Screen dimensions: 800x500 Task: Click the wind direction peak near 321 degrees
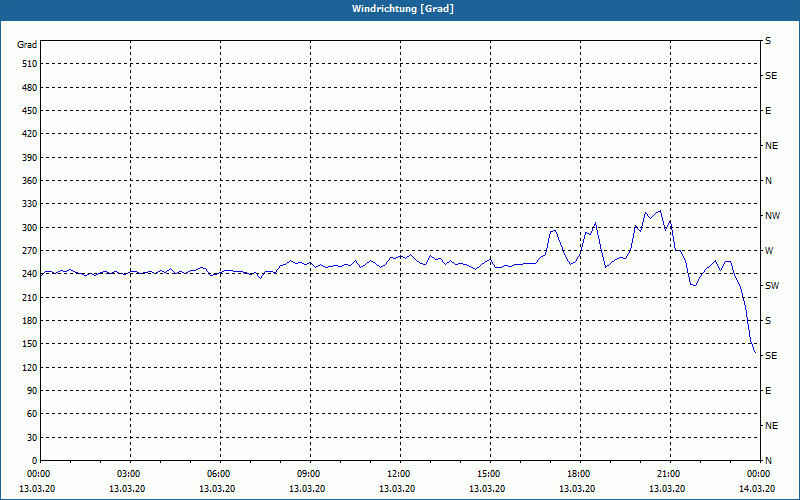pos(660,211)
